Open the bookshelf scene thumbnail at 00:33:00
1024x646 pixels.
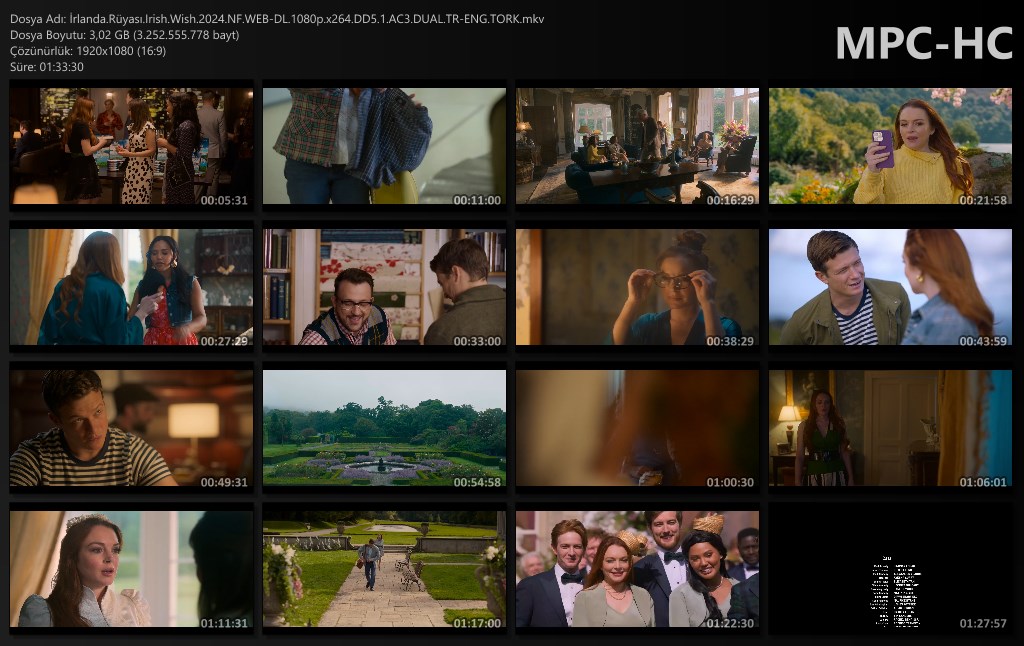(384, 287)
